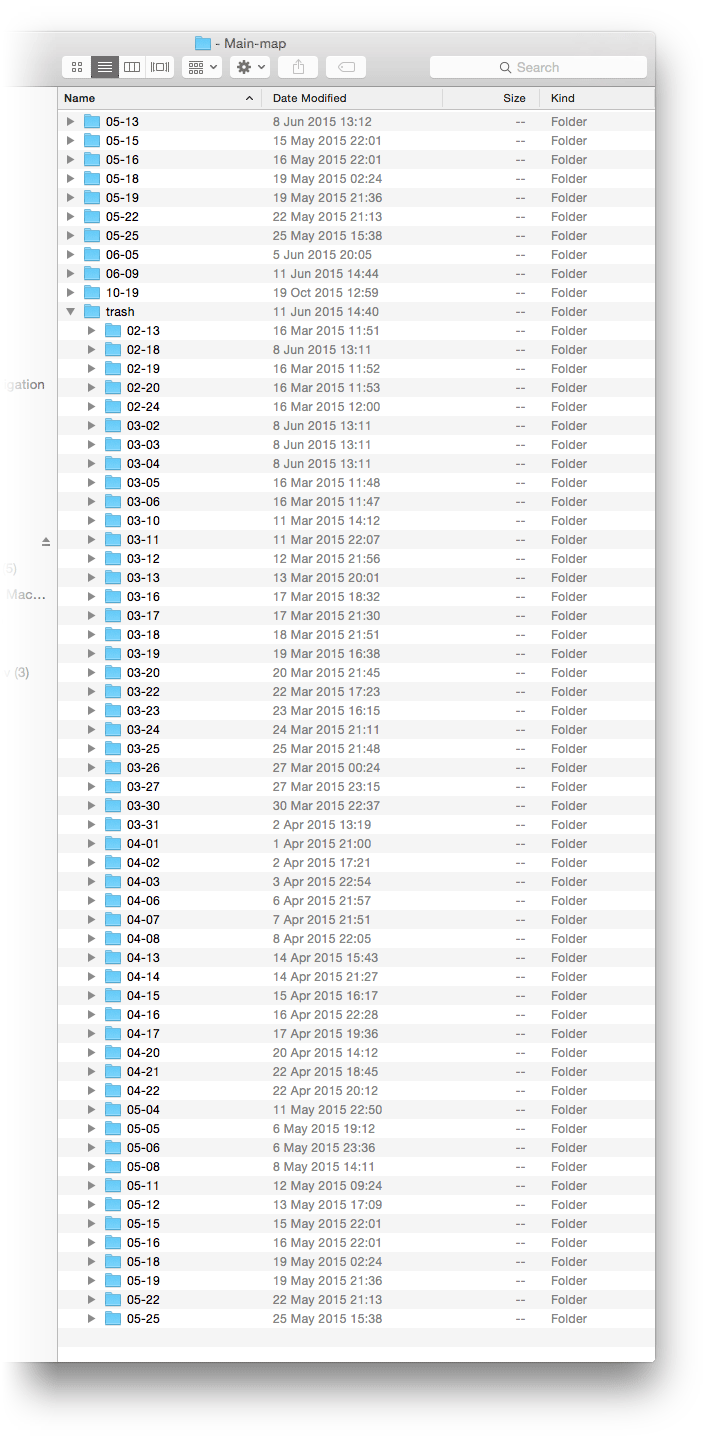The image size is (711, 1442).
Task: Expand the 06-09 folder
Action: click(x=70, y=274)
